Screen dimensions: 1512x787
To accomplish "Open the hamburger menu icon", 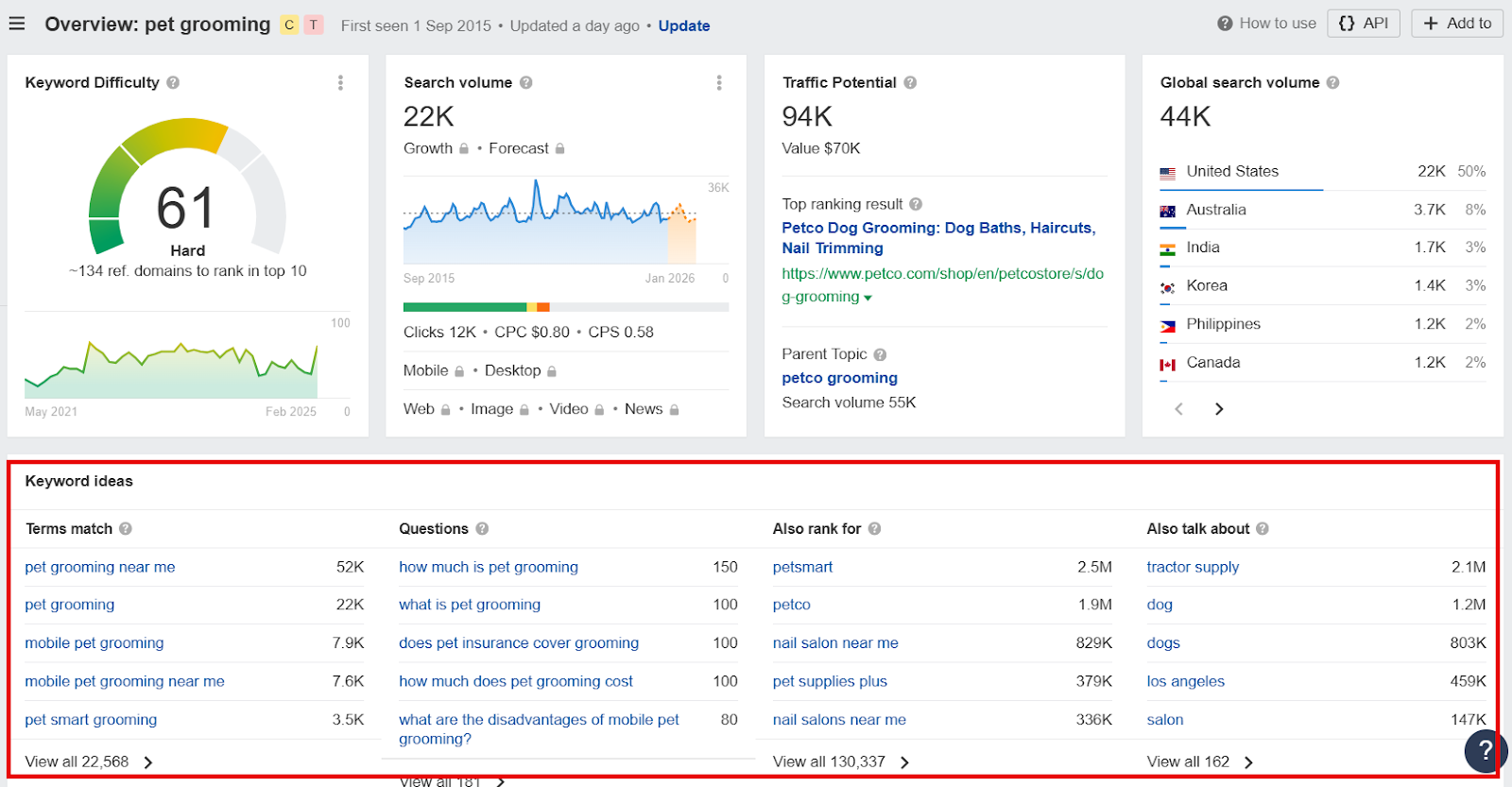I will (x=17, y=24).
